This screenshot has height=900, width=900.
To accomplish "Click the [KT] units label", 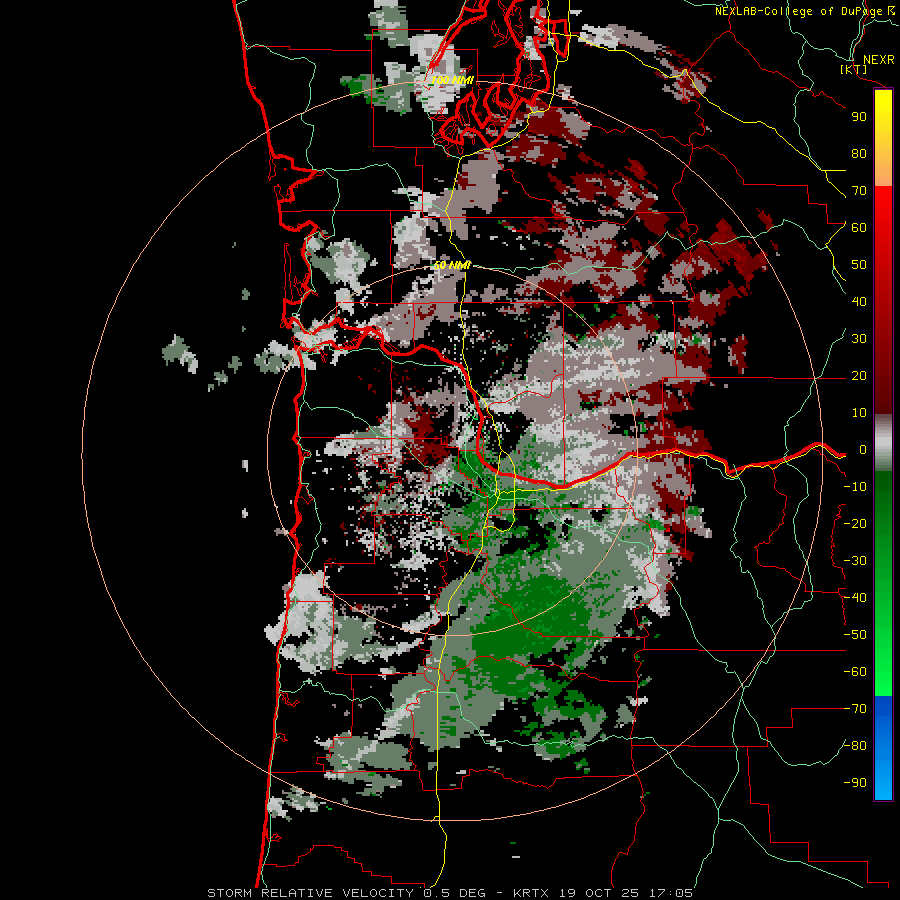I will coord(854,69).
